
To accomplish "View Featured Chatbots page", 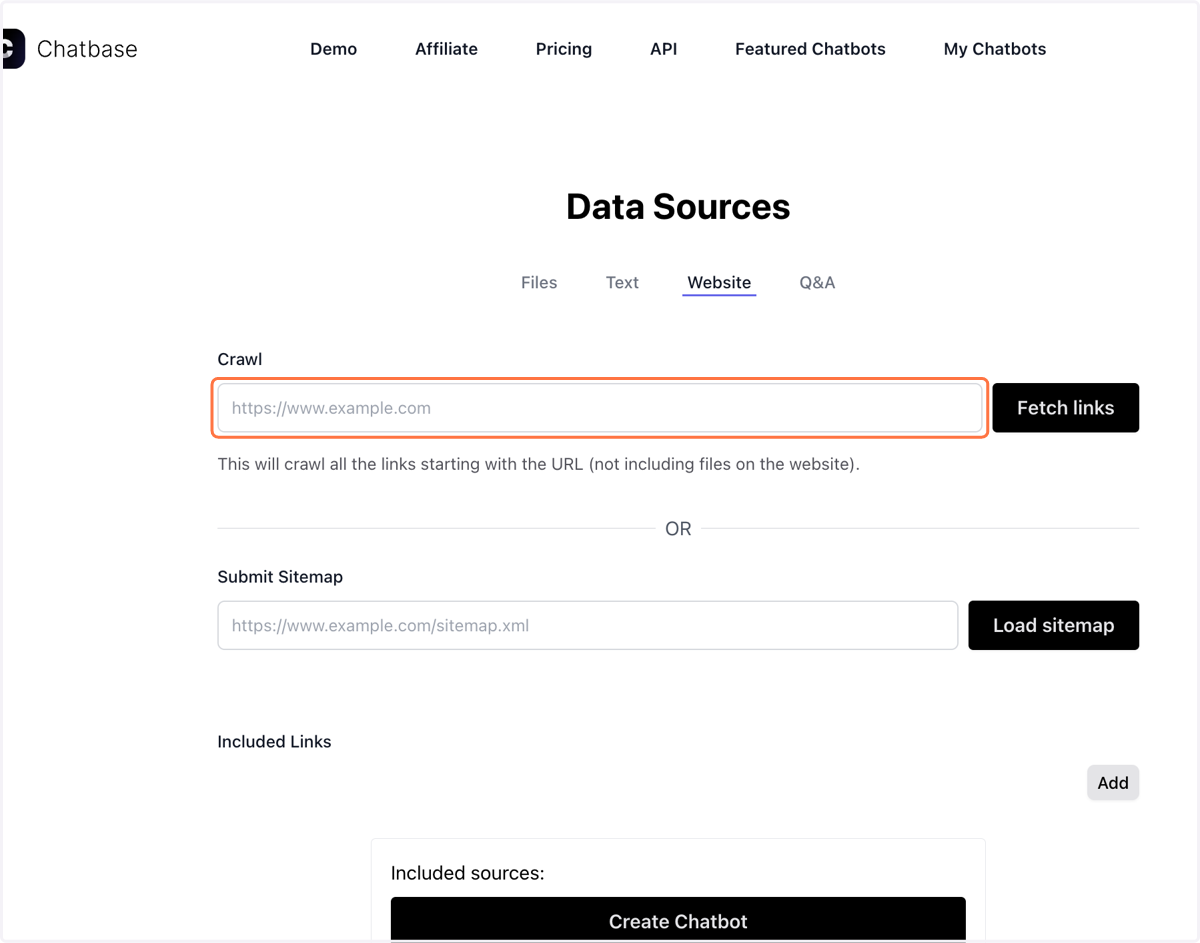I will [810, 49].
